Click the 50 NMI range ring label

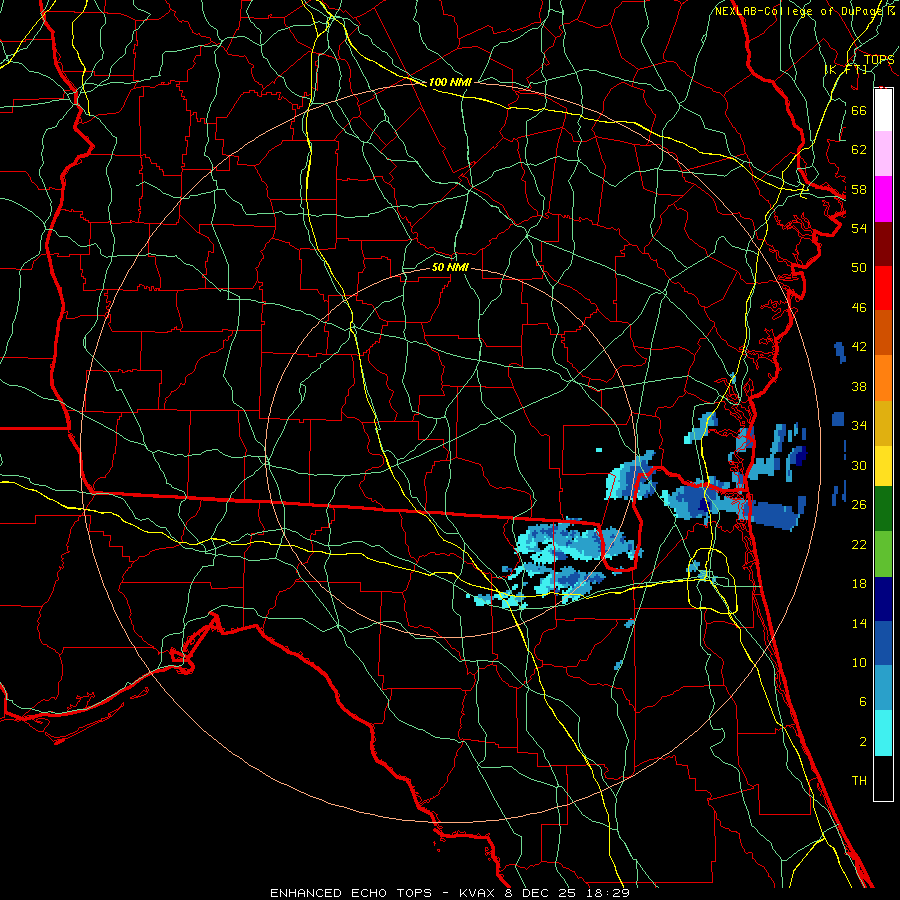tap(450, 267)
